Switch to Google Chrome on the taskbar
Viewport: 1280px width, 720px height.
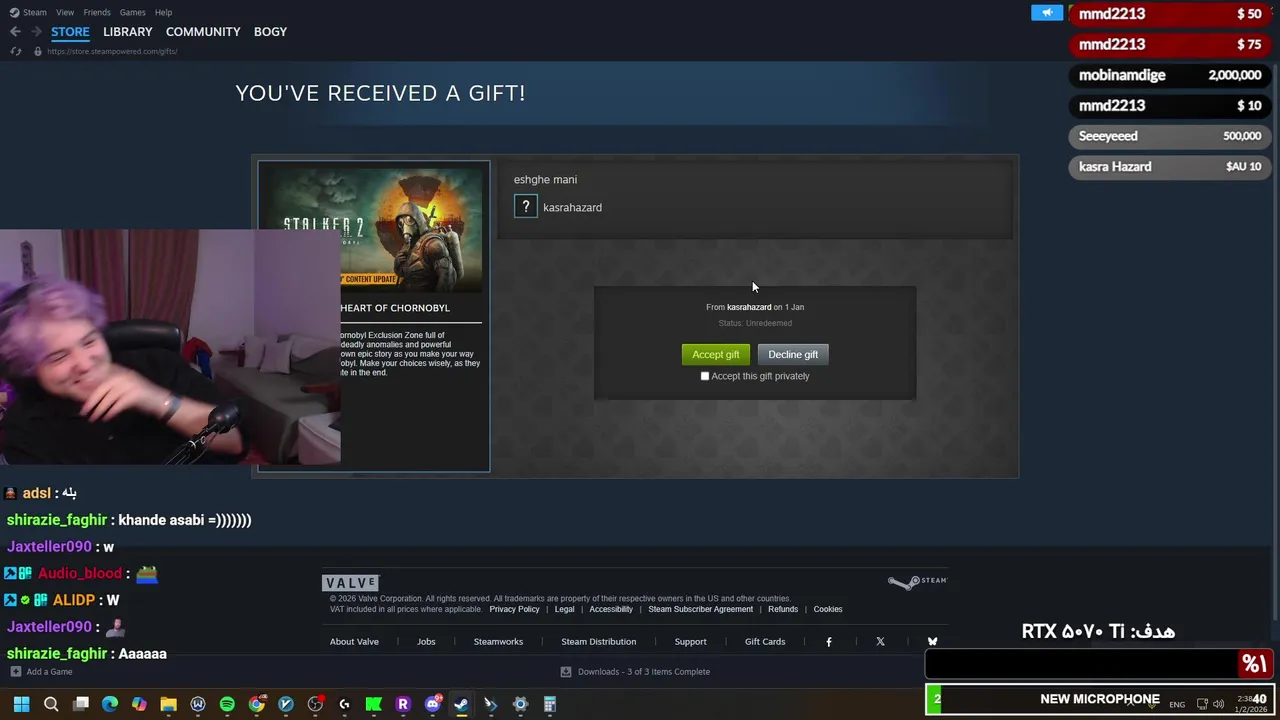[257, 704]
